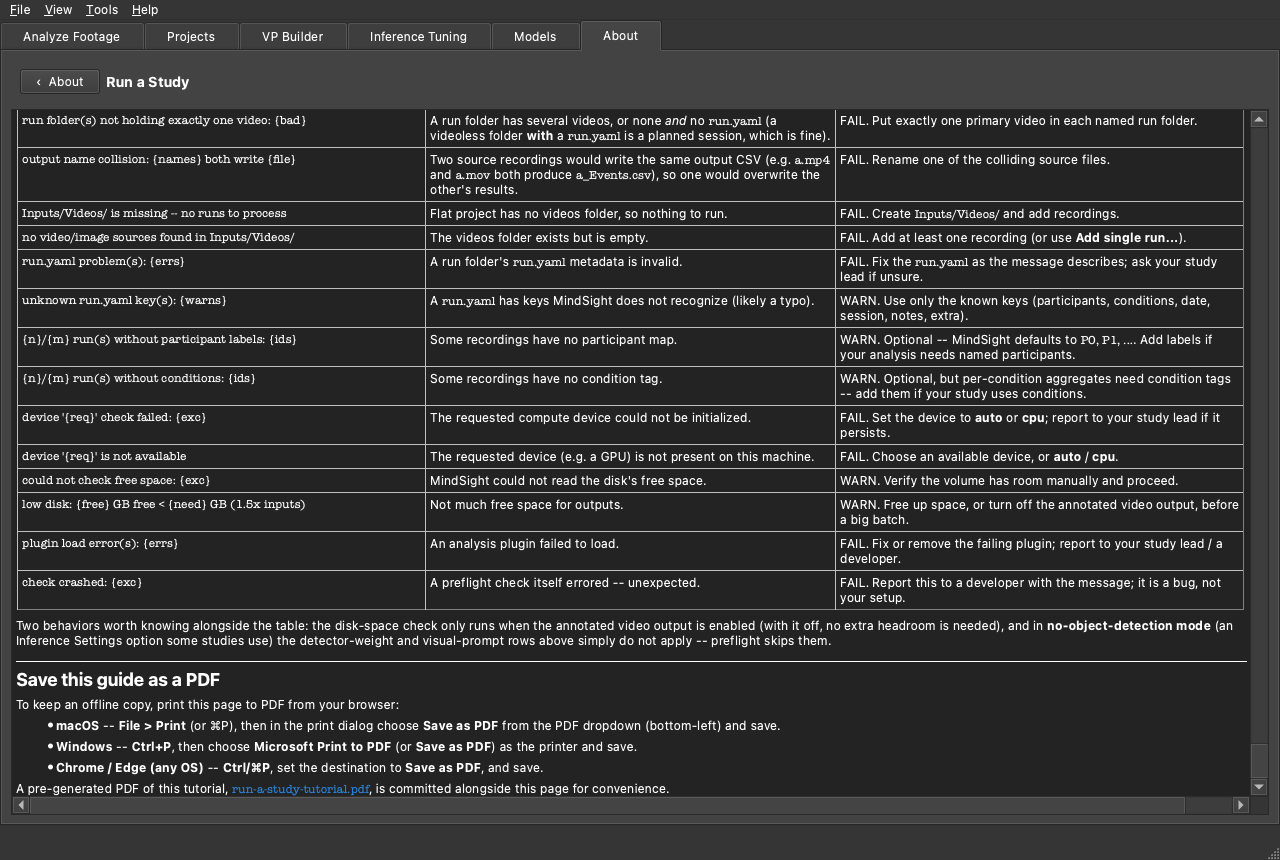Select 'no video/image sources found' cell

(221, 238)
